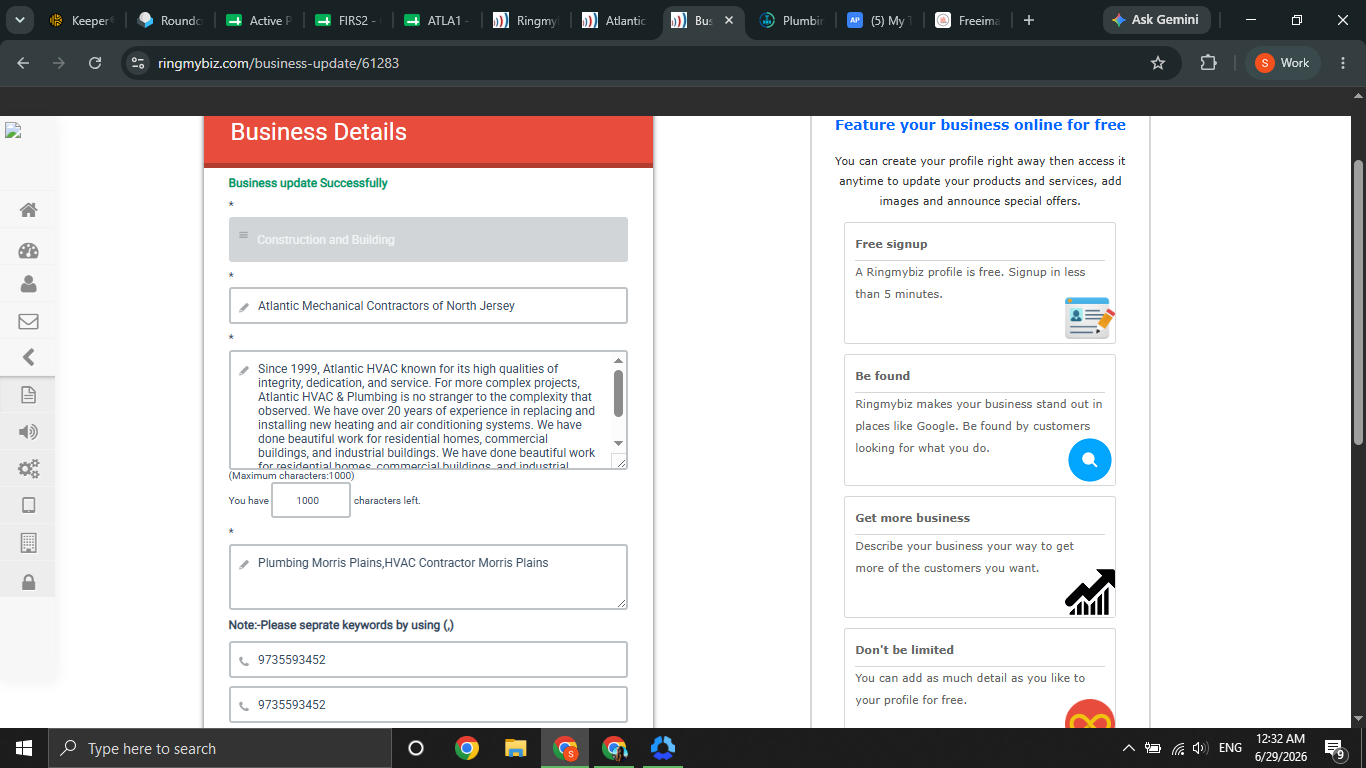Switch to the Keeper browser tab
The image size is (1366, 768).
(81, 20)
